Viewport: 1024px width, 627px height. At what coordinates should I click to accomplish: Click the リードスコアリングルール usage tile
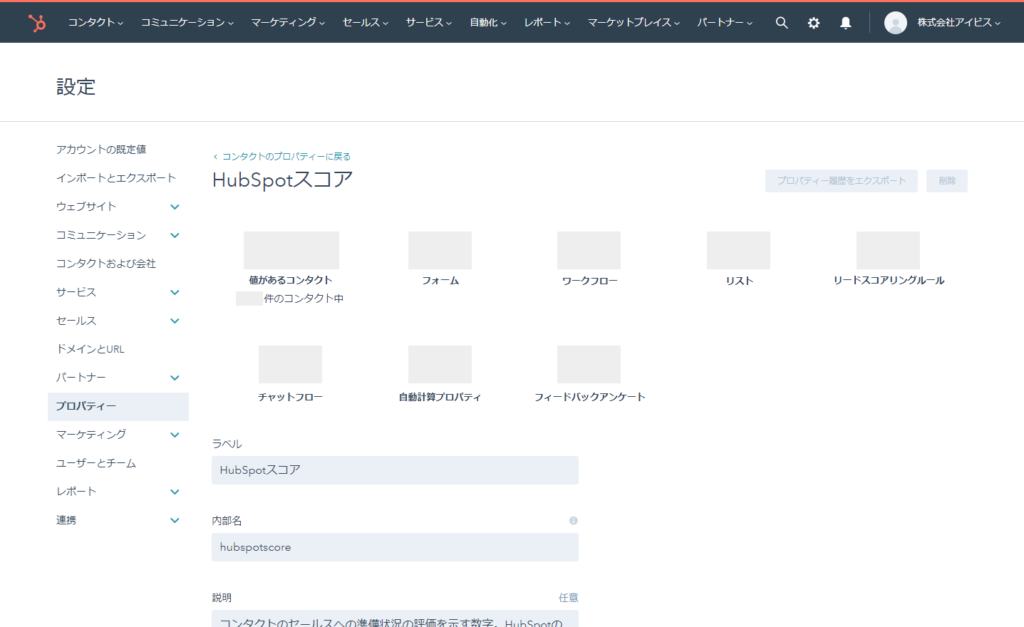[x=888, y=259]
